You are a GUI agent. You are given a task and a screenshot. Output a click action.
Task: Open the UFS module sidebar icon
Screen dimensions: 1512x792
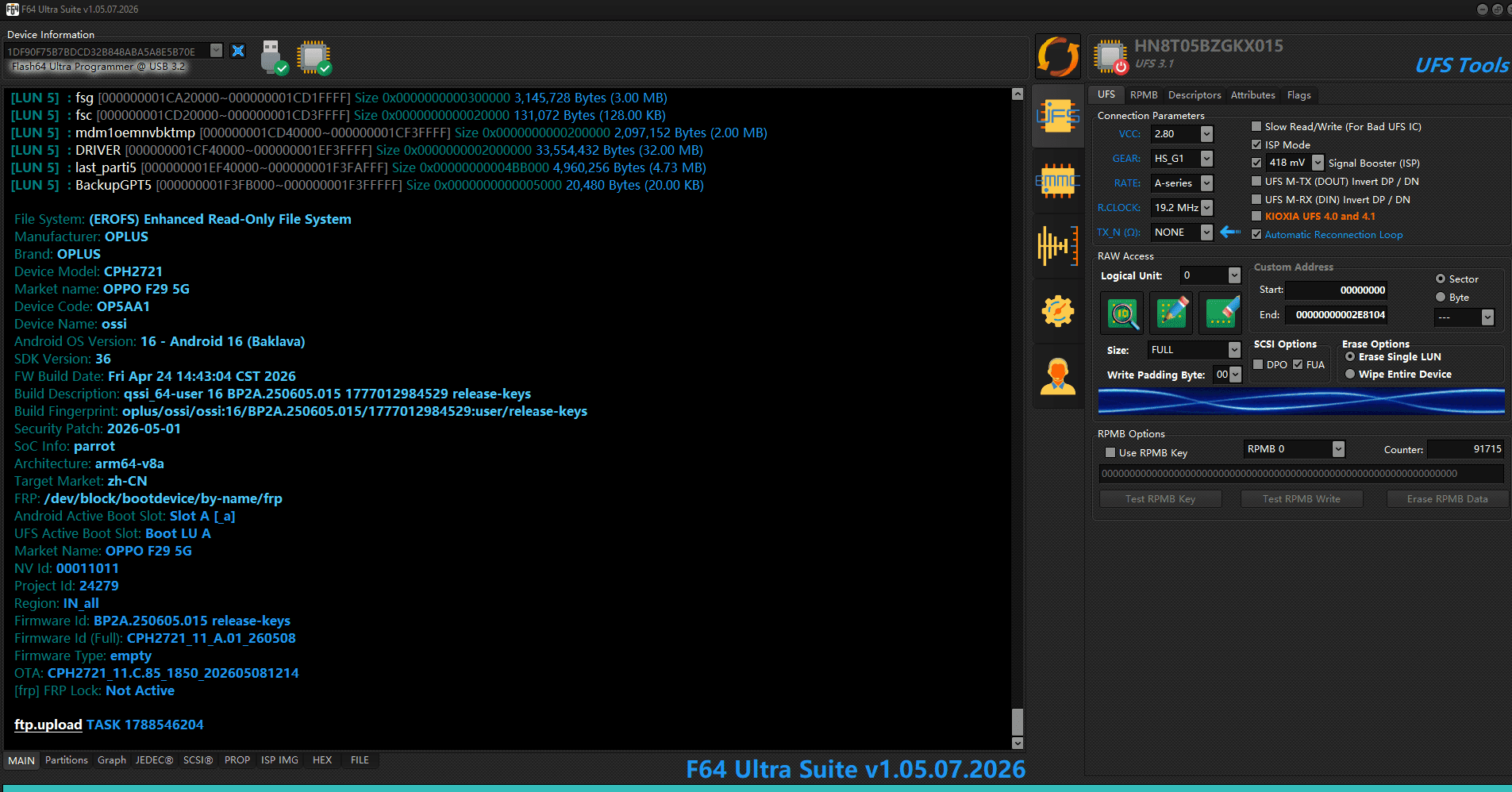pos(1058,117)
